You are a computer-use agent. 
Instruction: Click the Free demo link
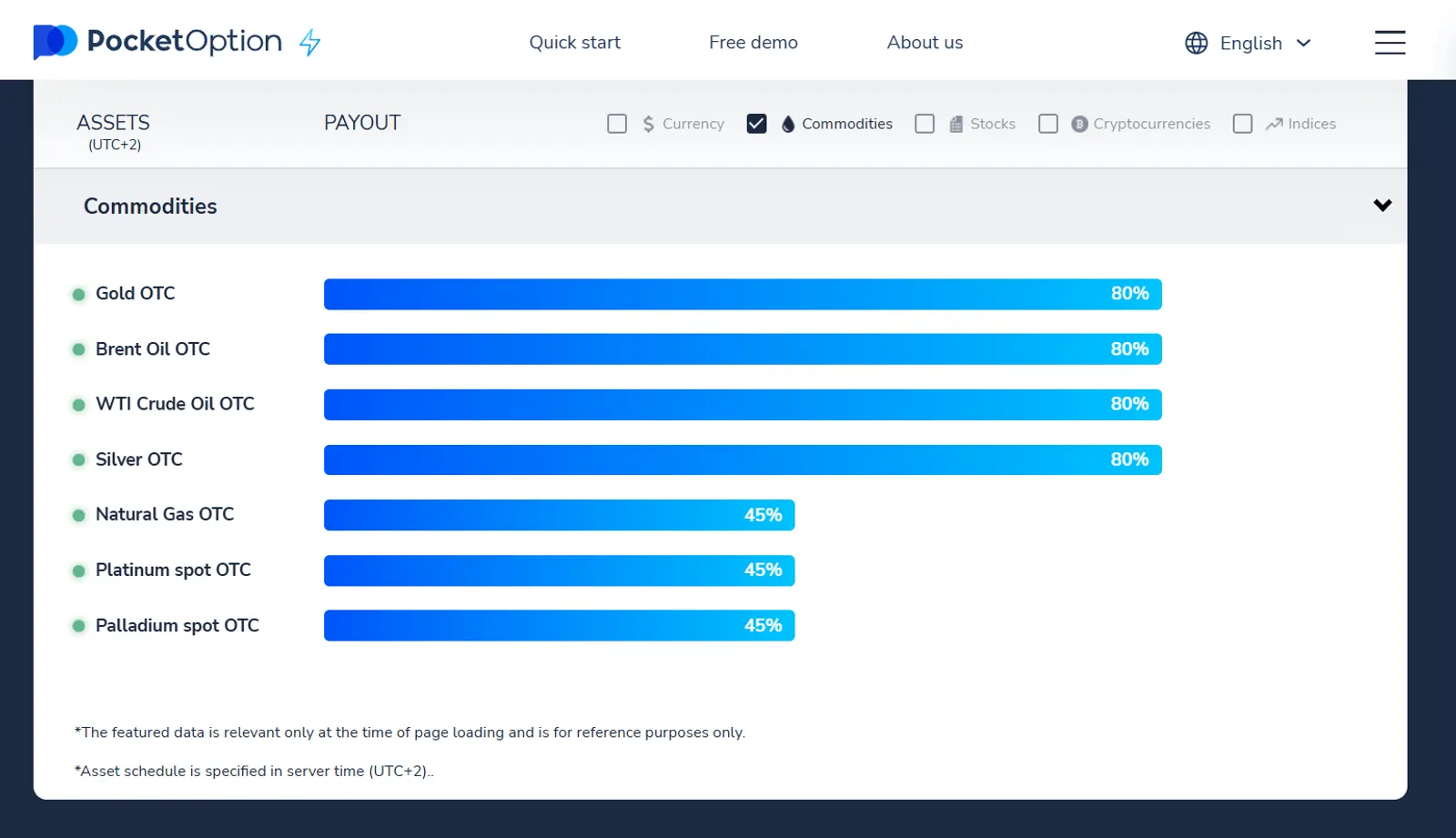pyautogui.click(x=753, y=43)
